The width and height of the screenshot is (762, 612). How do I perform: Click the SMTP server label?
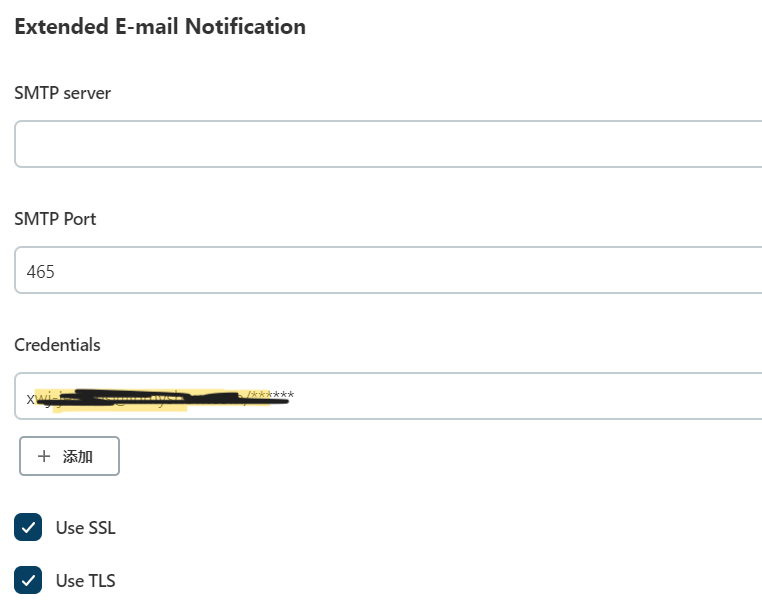coord(63,93)
